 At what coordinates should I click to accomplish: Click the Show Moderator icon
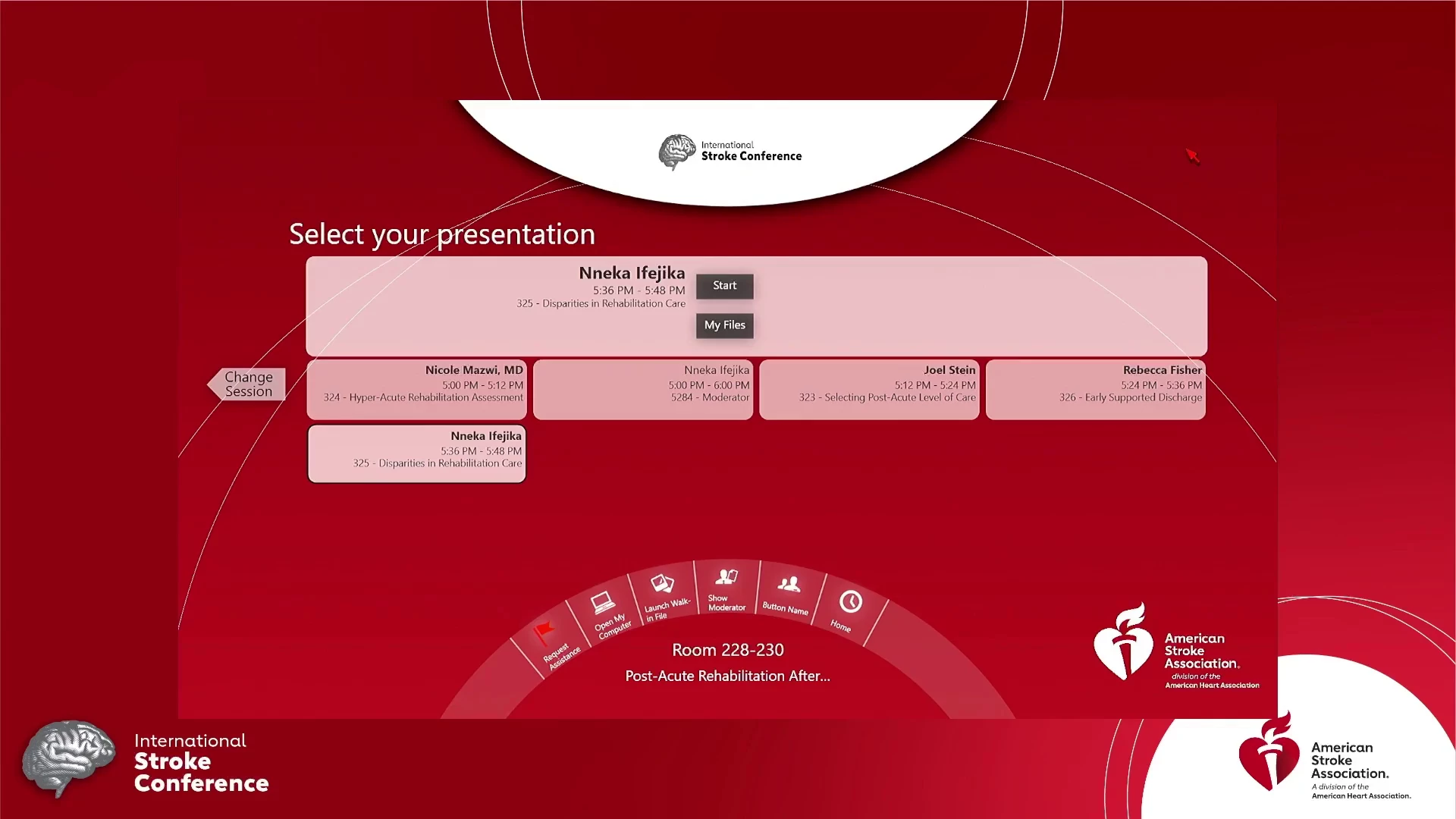tap(726, 577)
